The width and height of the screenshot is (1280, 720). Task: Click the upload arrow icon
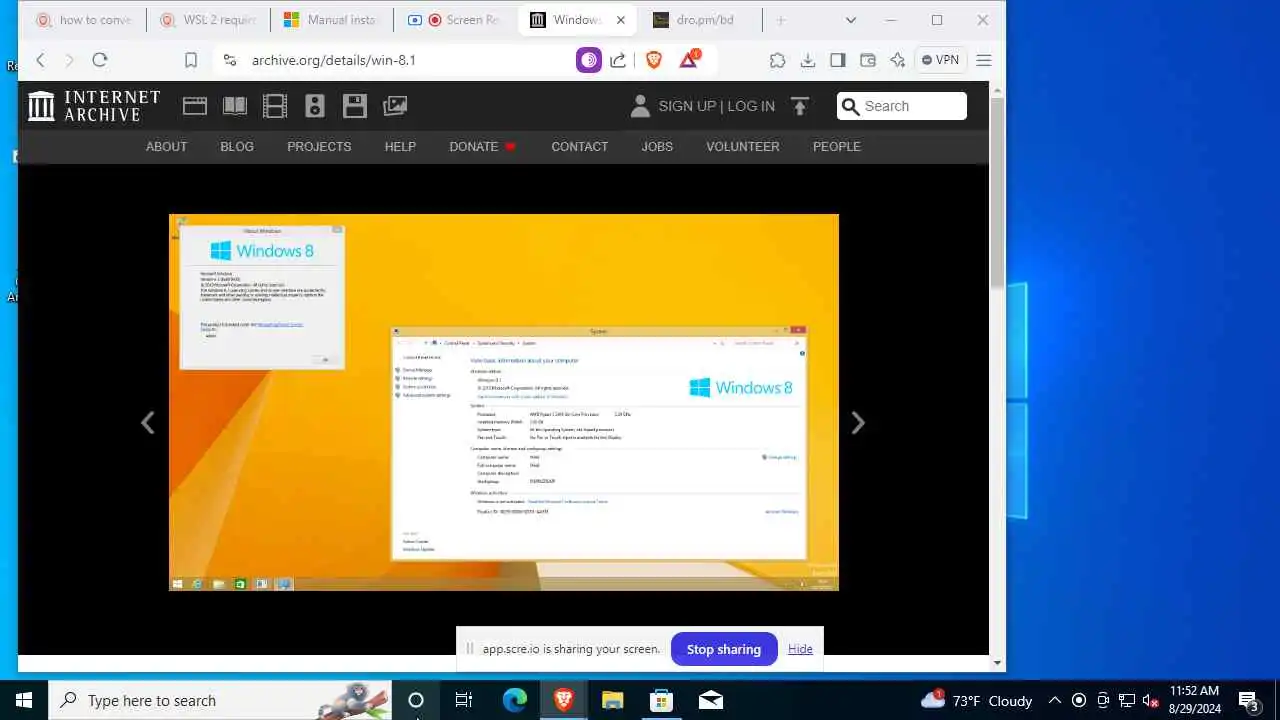tap(799, 106)
